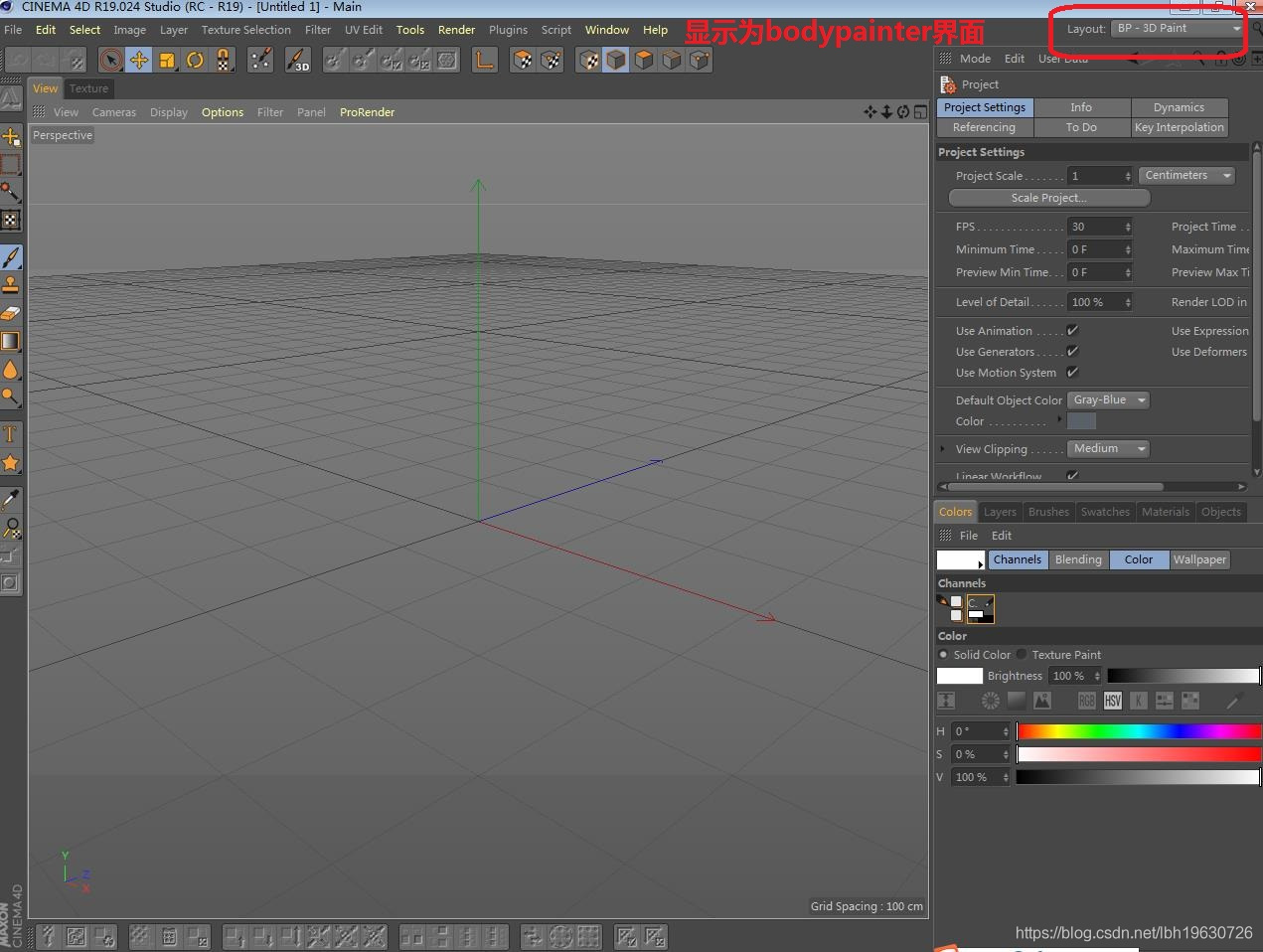Select the Rotate tool in toolbar

pyautogui.click(x=195, y=61)
